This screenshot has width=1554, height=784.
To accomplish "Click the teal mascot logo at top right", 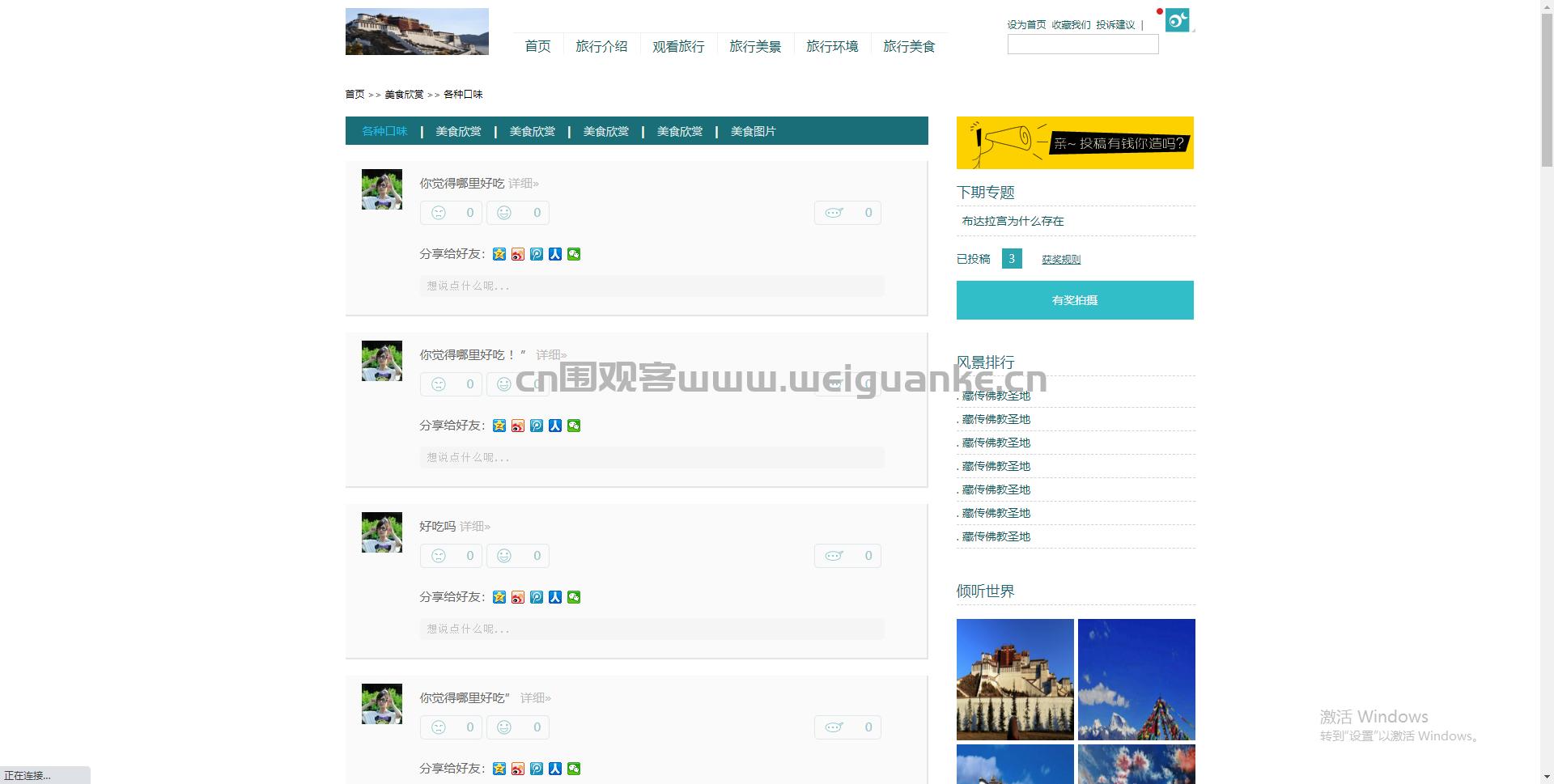I will [1178, 19].
